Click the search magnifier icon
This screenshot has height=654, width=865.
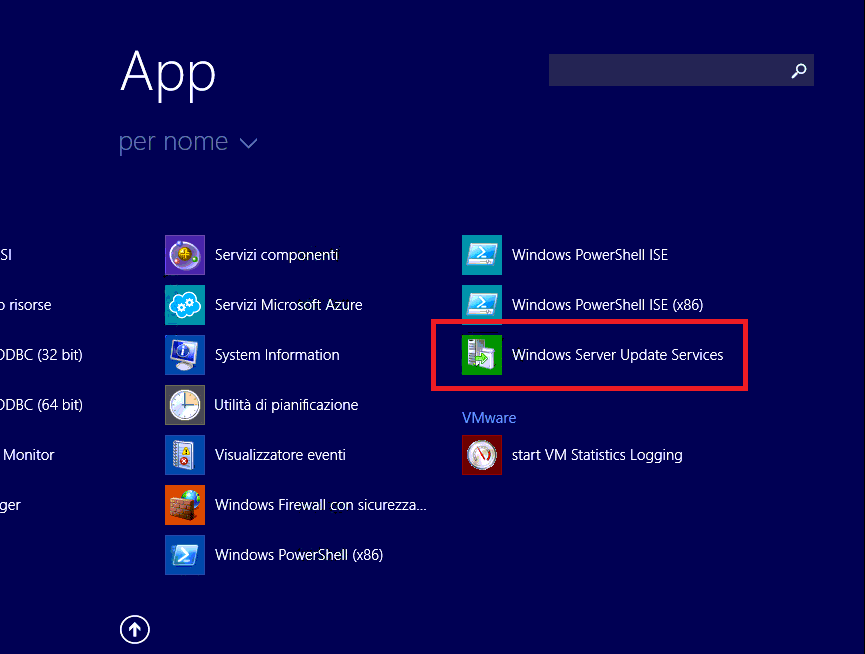pyautogui.click(x=799, y=70)
